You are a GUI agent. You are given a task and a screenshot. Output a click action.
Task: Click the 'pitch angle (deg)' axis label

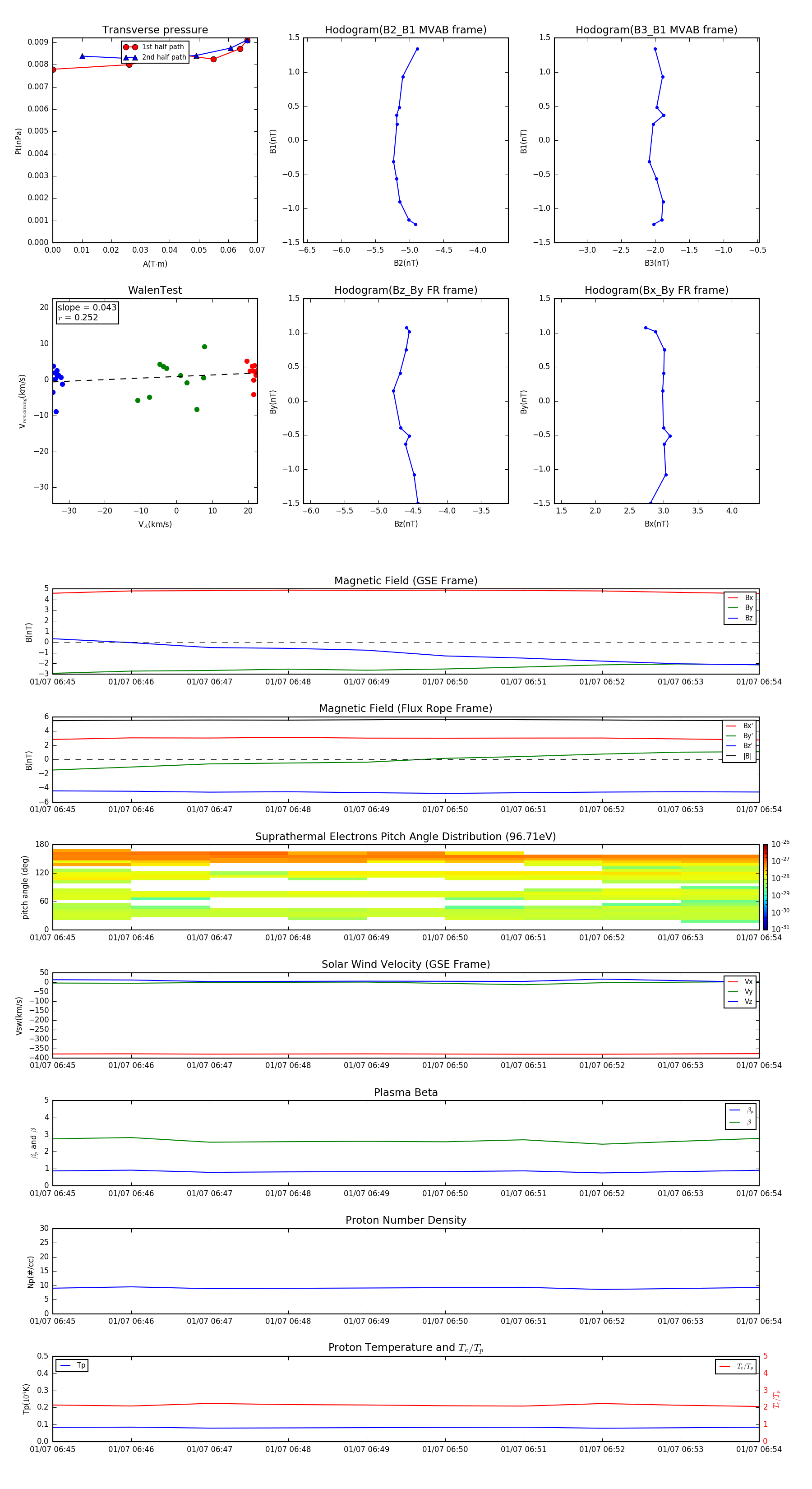click(x=25, y=887)
